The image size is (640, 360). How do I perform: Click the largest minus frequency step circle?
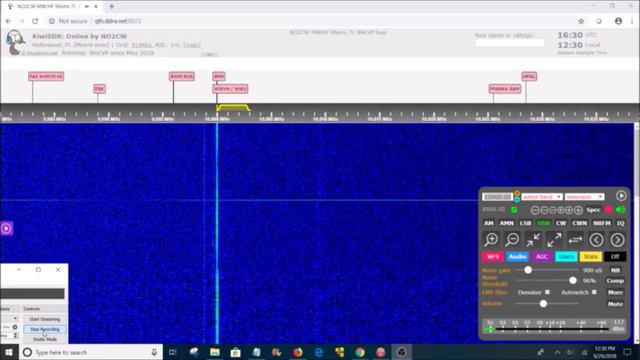tap(535, 210)
